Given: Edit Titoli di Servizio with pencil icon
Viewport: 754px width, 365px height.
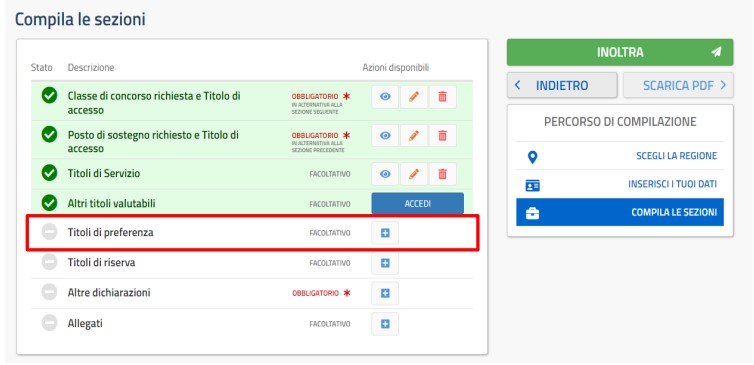Looking at the screenshot, I should click(x=414, y=174).
